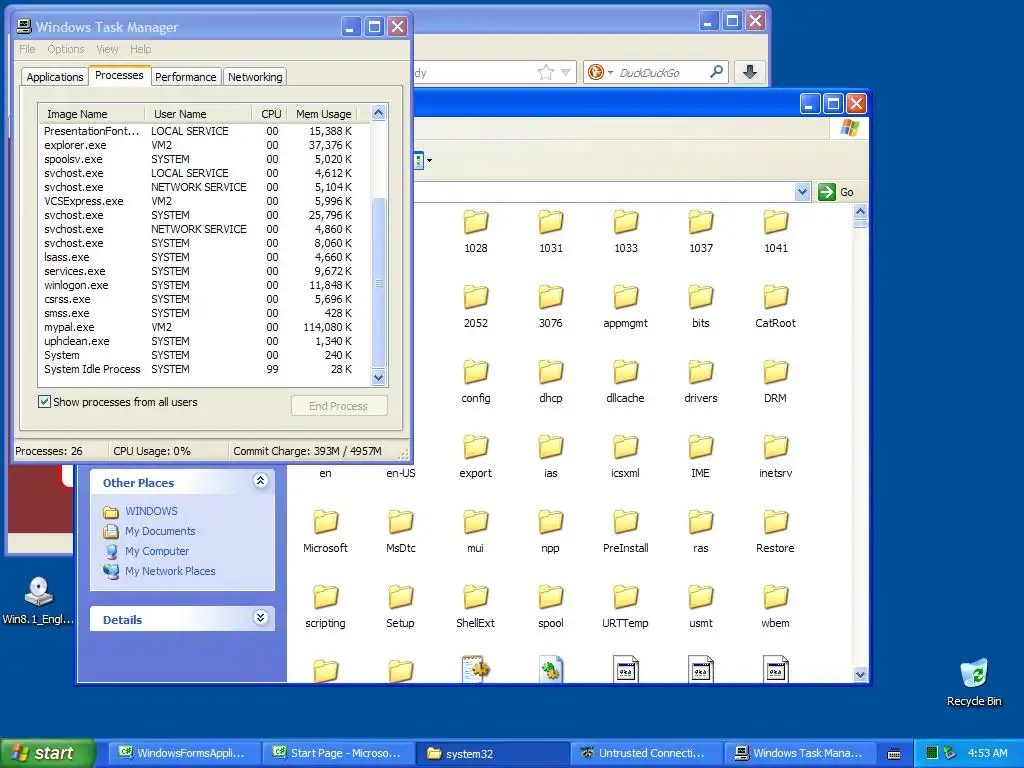Open Task Manager Options menu

pos(65,49)
